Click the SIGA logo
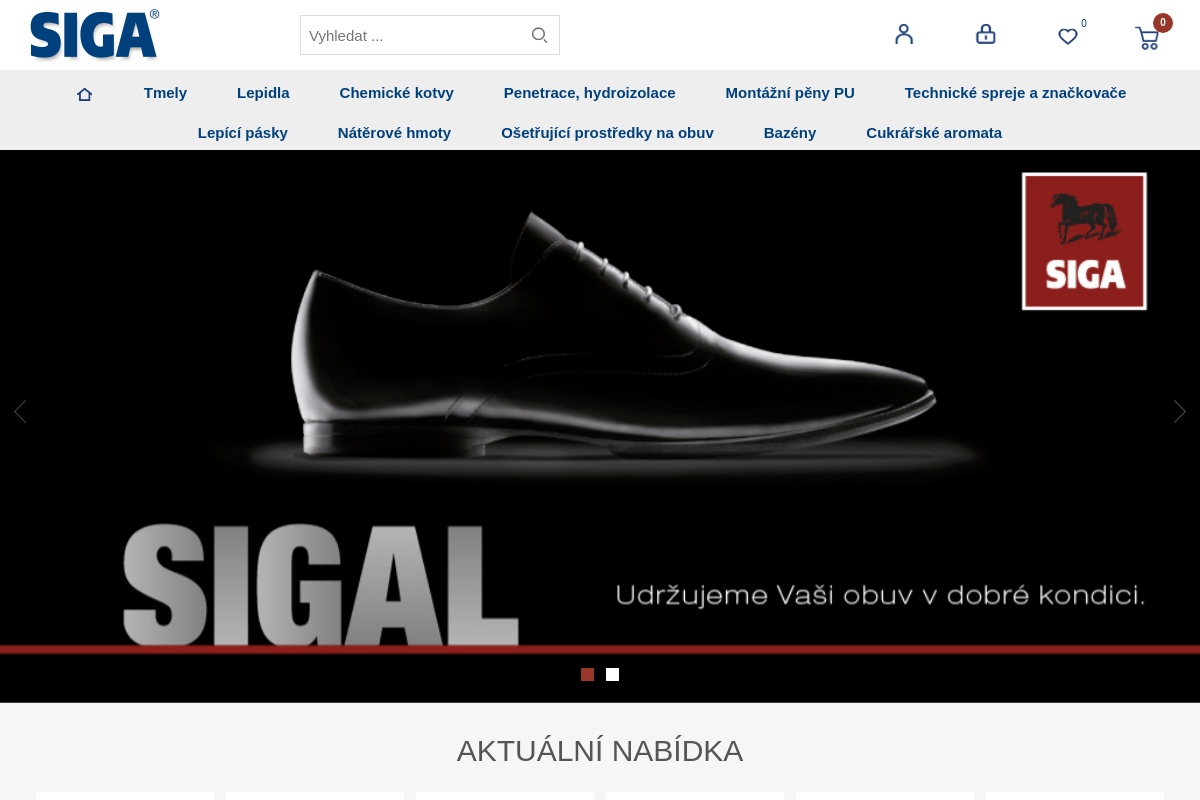 pyautogui.click(x=94, y=36)
